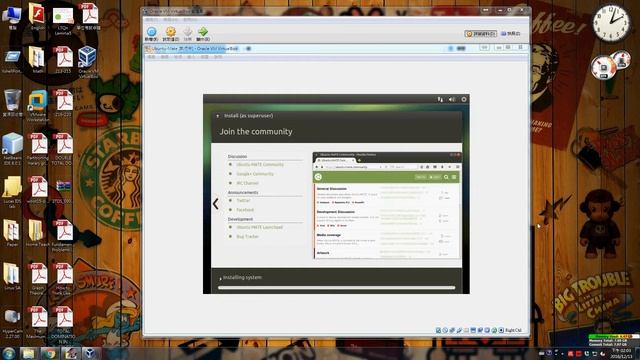Image resolution: width=640 pixels, height=360 pixels.
Task: Open the first menu of the VM window
Action: point(151,57)
